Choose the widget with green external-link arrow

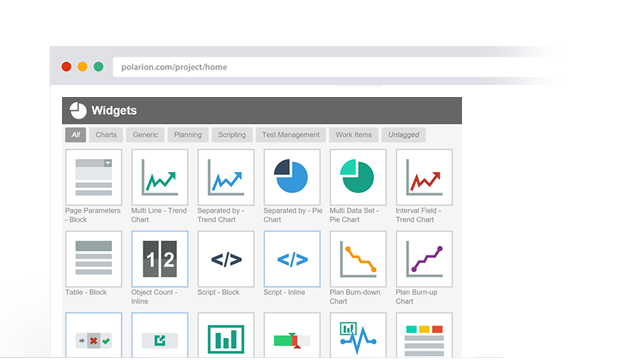[x=160, y=336]
